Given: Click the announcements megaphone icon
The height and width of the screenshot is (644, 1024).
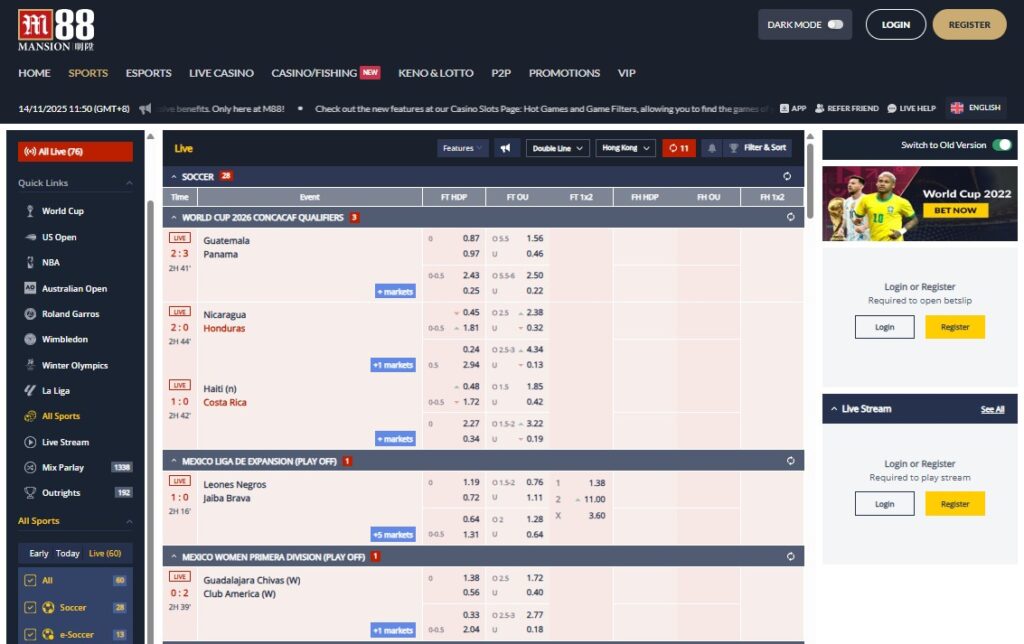Looking at the screenshot, I should pyautogui.click(x=506, y=147).
